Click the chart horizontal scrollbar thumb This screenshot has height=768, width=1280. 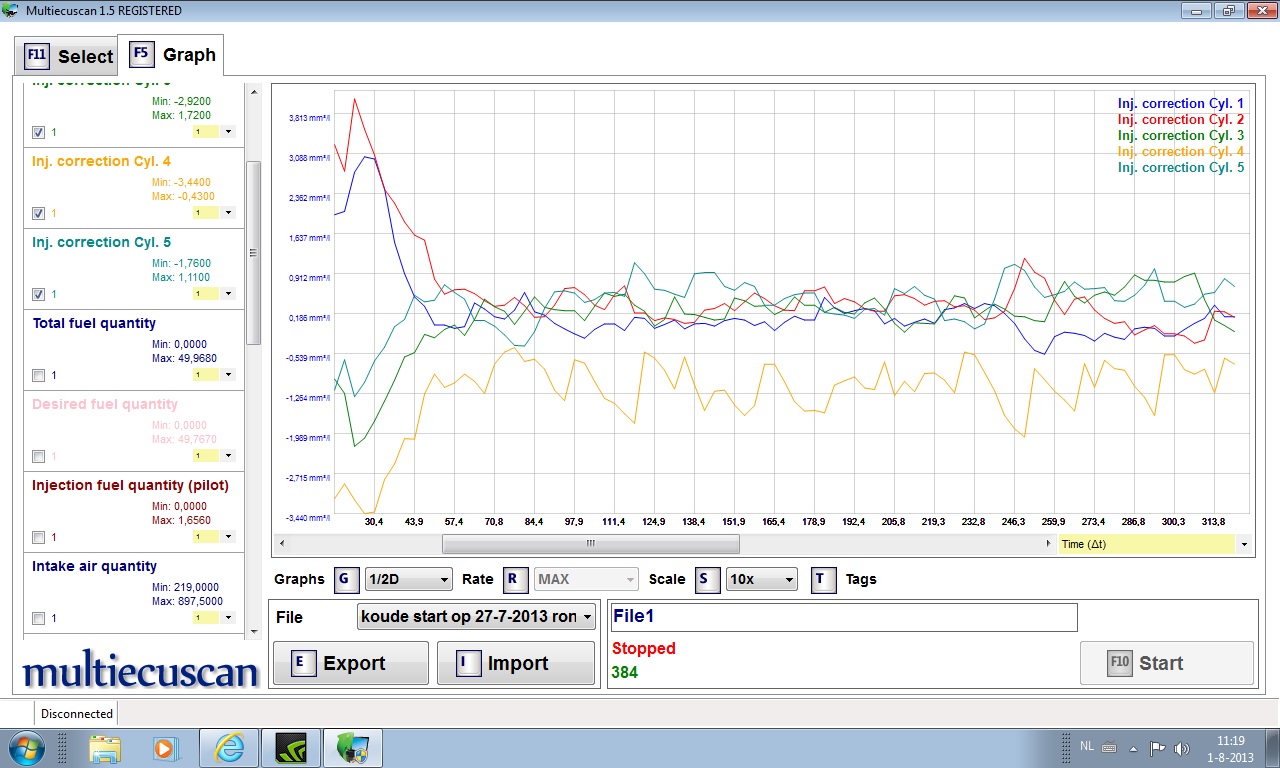coord(591,543)
